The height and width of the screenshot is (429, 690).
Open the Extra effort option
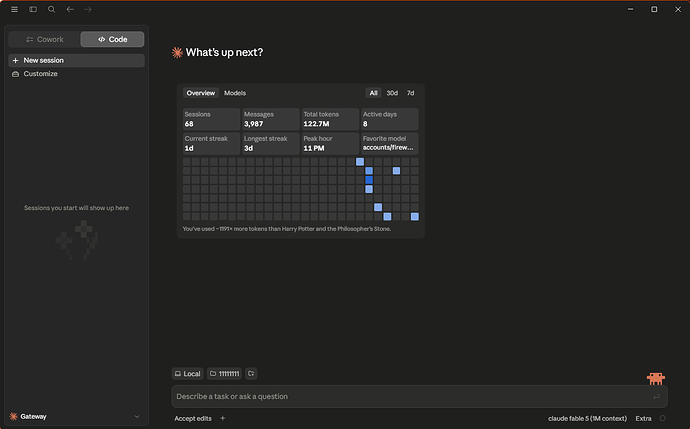[643, 418]
